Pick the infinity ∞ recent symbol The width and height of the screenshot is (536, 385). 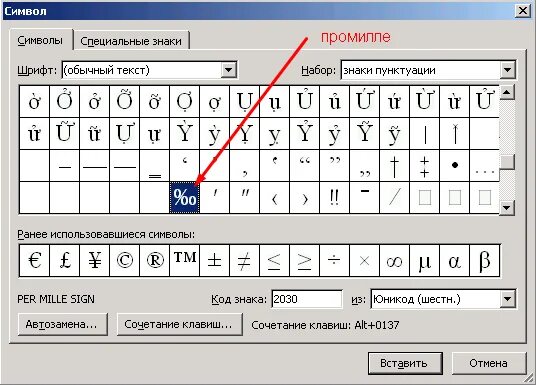point(394,261)
